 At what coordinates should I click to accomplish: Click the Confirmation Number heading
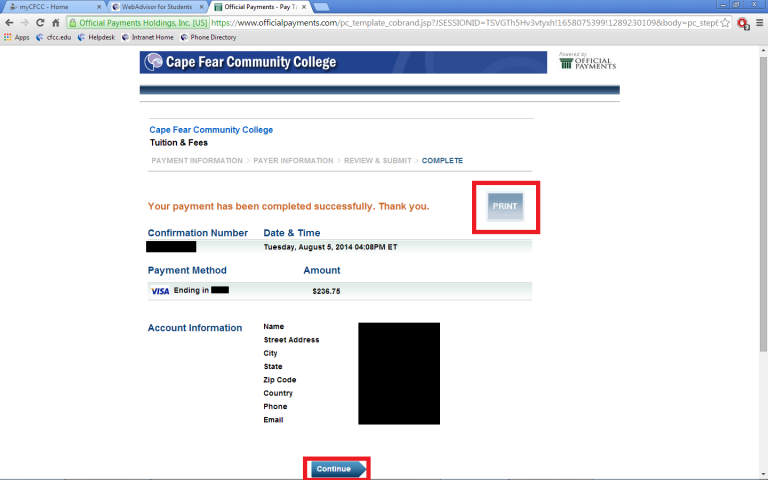(x=198, y=233)
